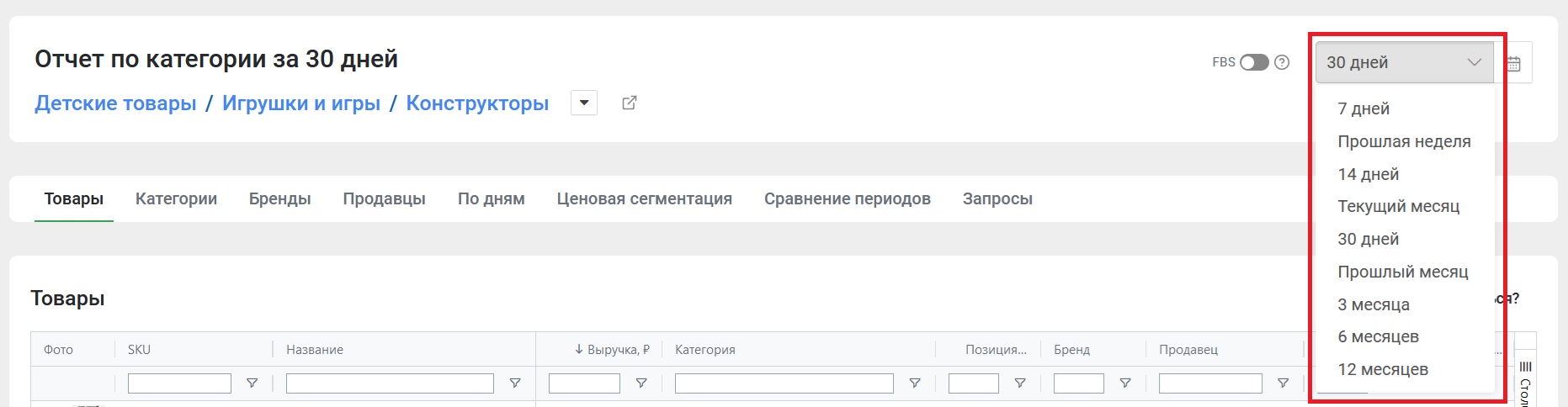
Task: Switch to the Бренды tab
Action: point(279,199)
